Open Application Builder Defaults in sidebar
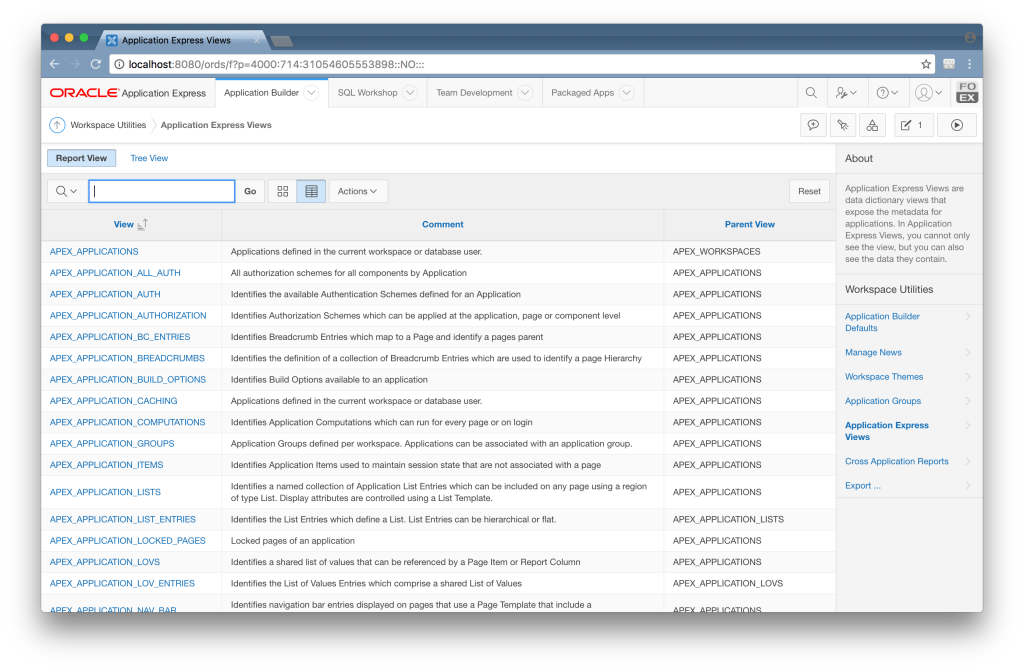The width and height of the screenshot is (1024, 671). pyautogui.click(x=882, y=322)
